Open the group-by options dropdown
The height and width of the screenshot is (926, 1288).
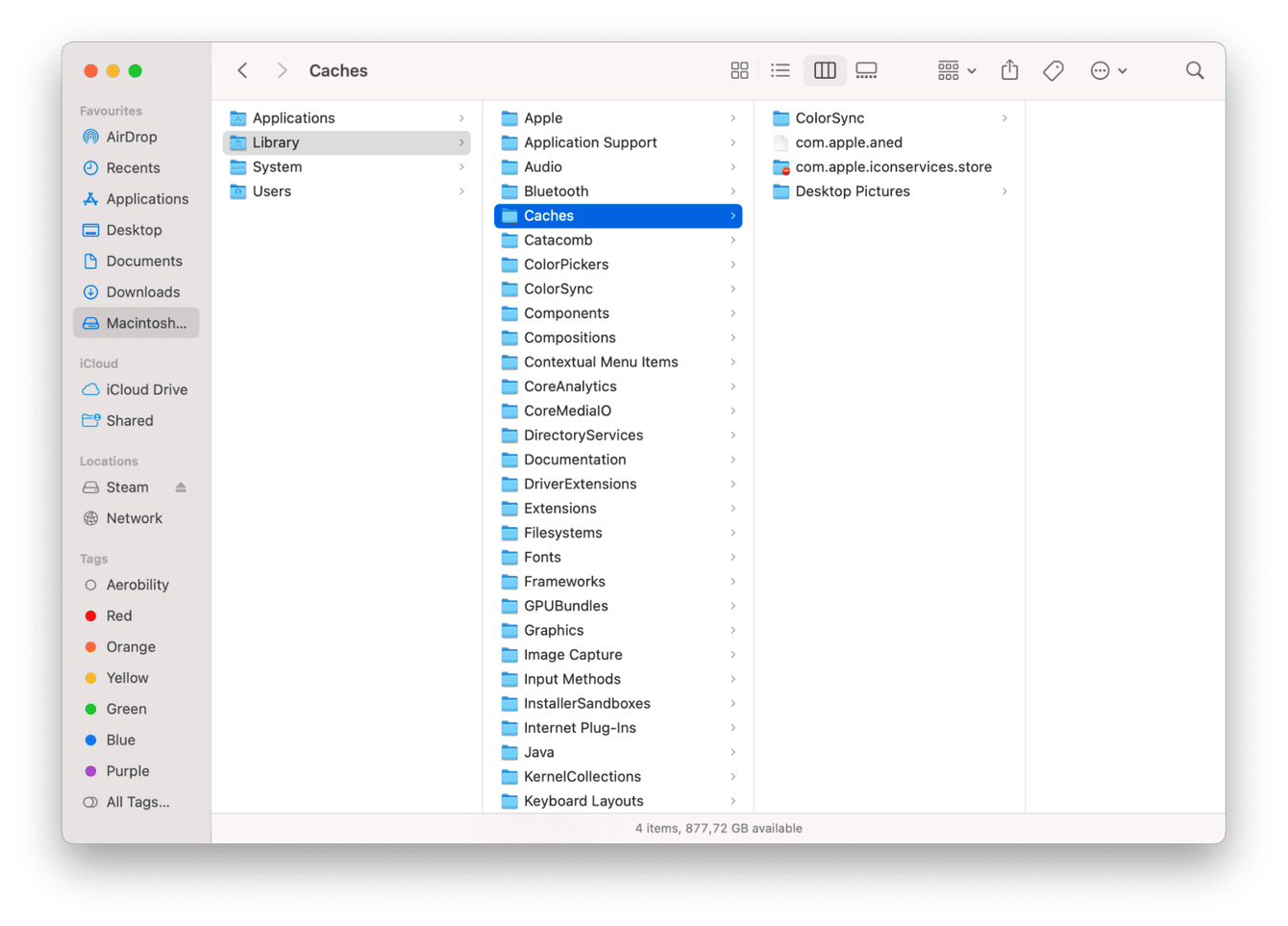(x=956, y=70)
